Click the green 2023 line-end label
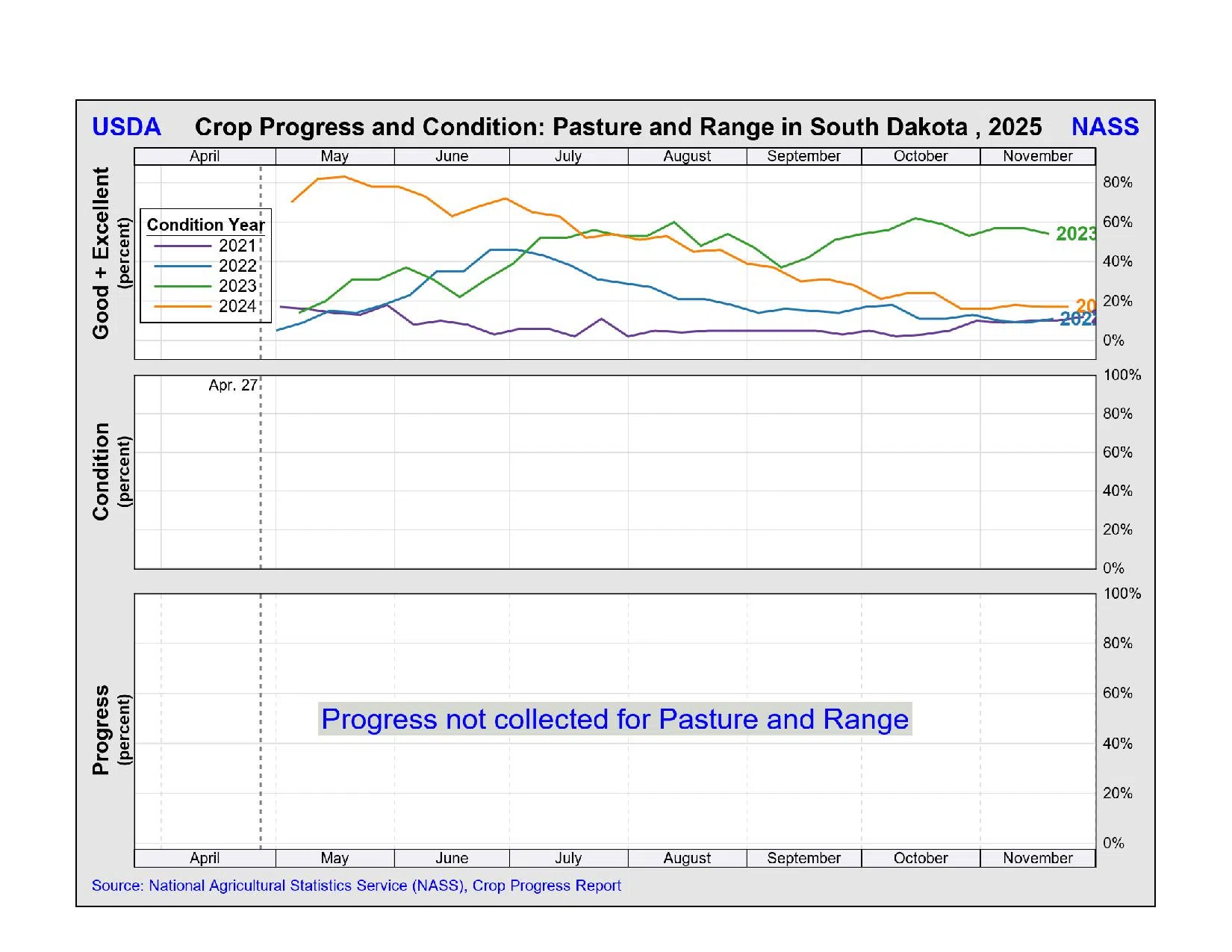The height and width of the screenshot is (952, 1232). click(1075, 234)
